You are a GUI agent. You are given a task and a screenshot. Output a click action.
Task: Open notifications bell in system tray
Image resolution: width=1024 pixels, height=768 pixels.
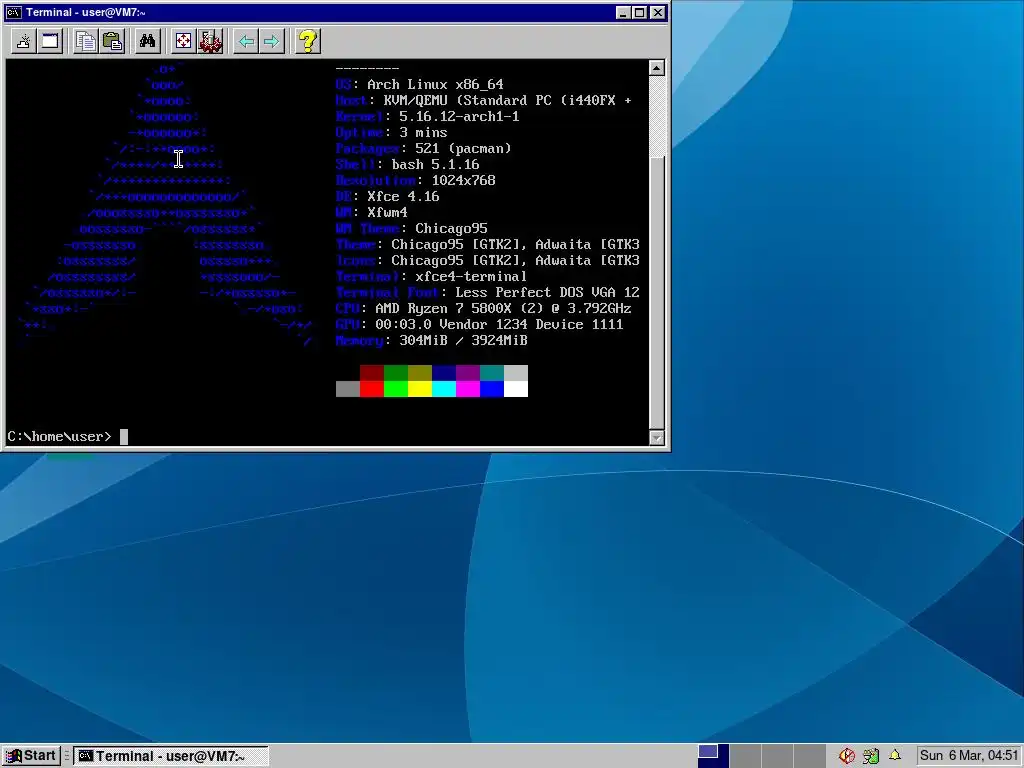click(x=895, y=756)
